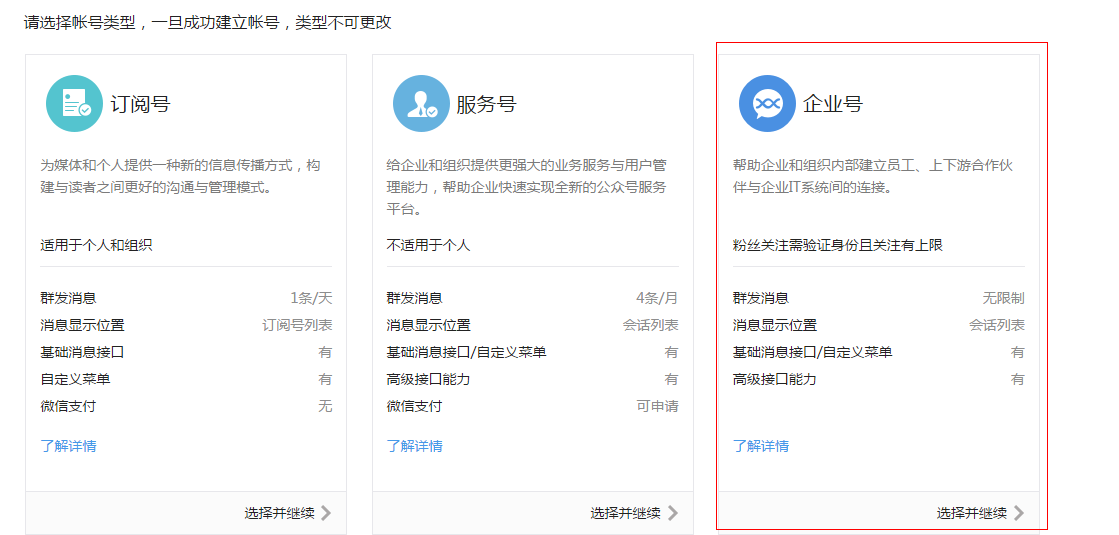Click the 服务号 blue person icon
Viewport: 1119px width, 535px height.
(421, 103)
